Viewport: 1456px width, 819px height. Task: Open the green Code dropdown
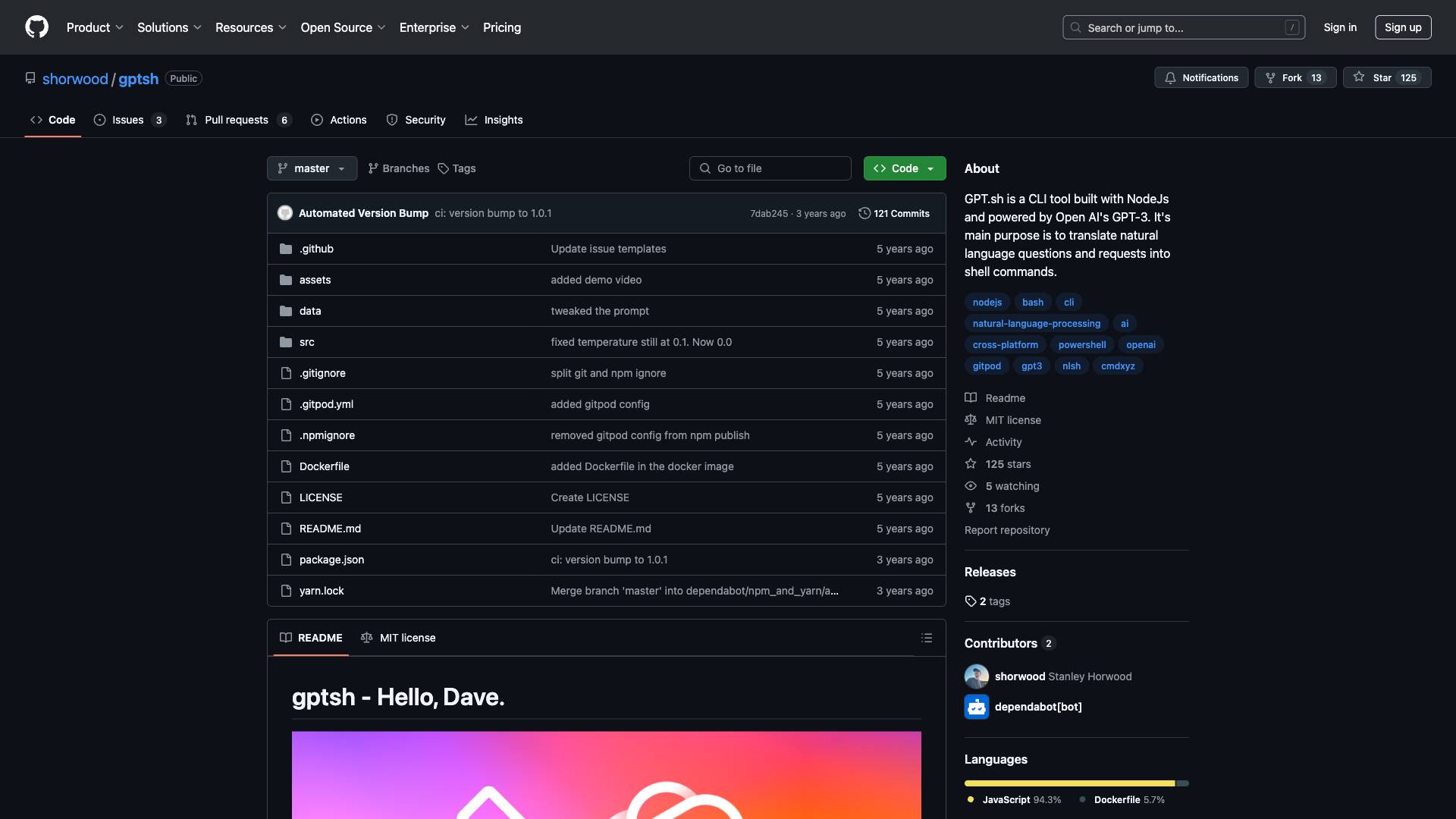(x=904, y=168)
